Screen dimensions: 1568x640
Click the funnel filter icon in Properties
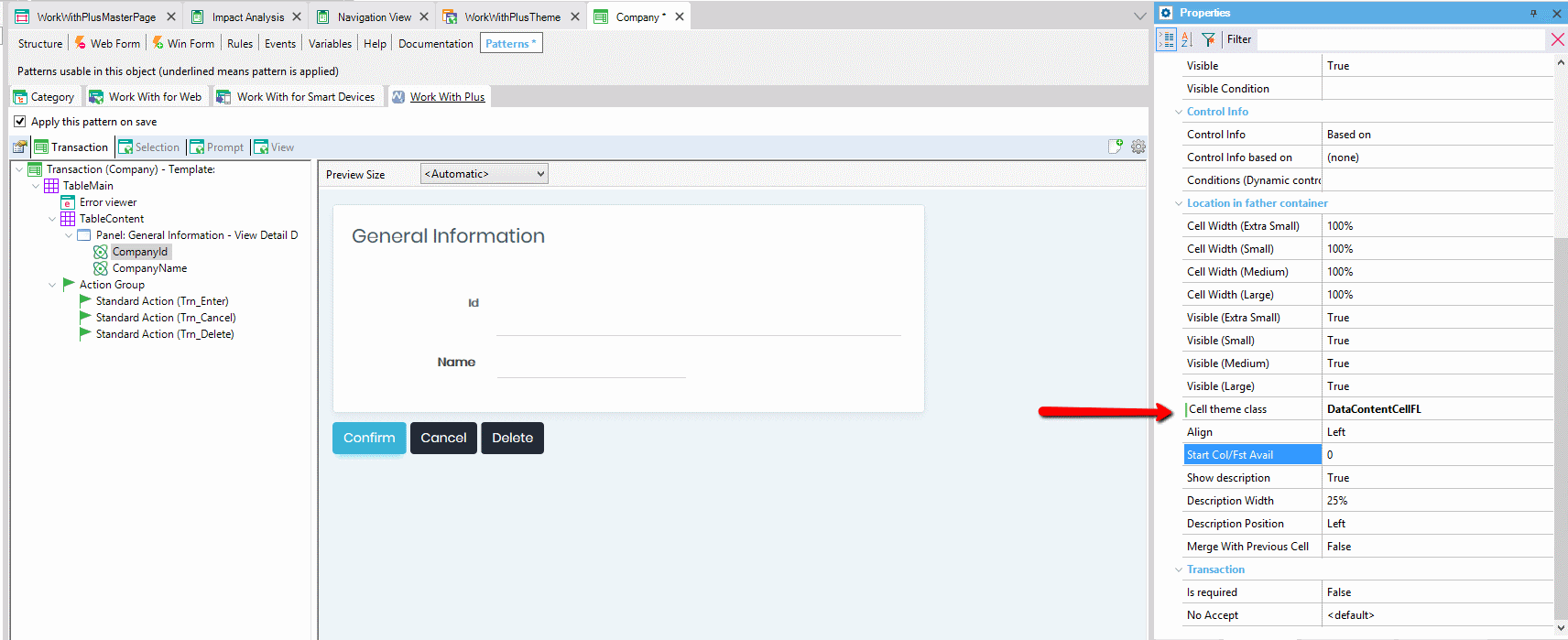coord(1208,39)
